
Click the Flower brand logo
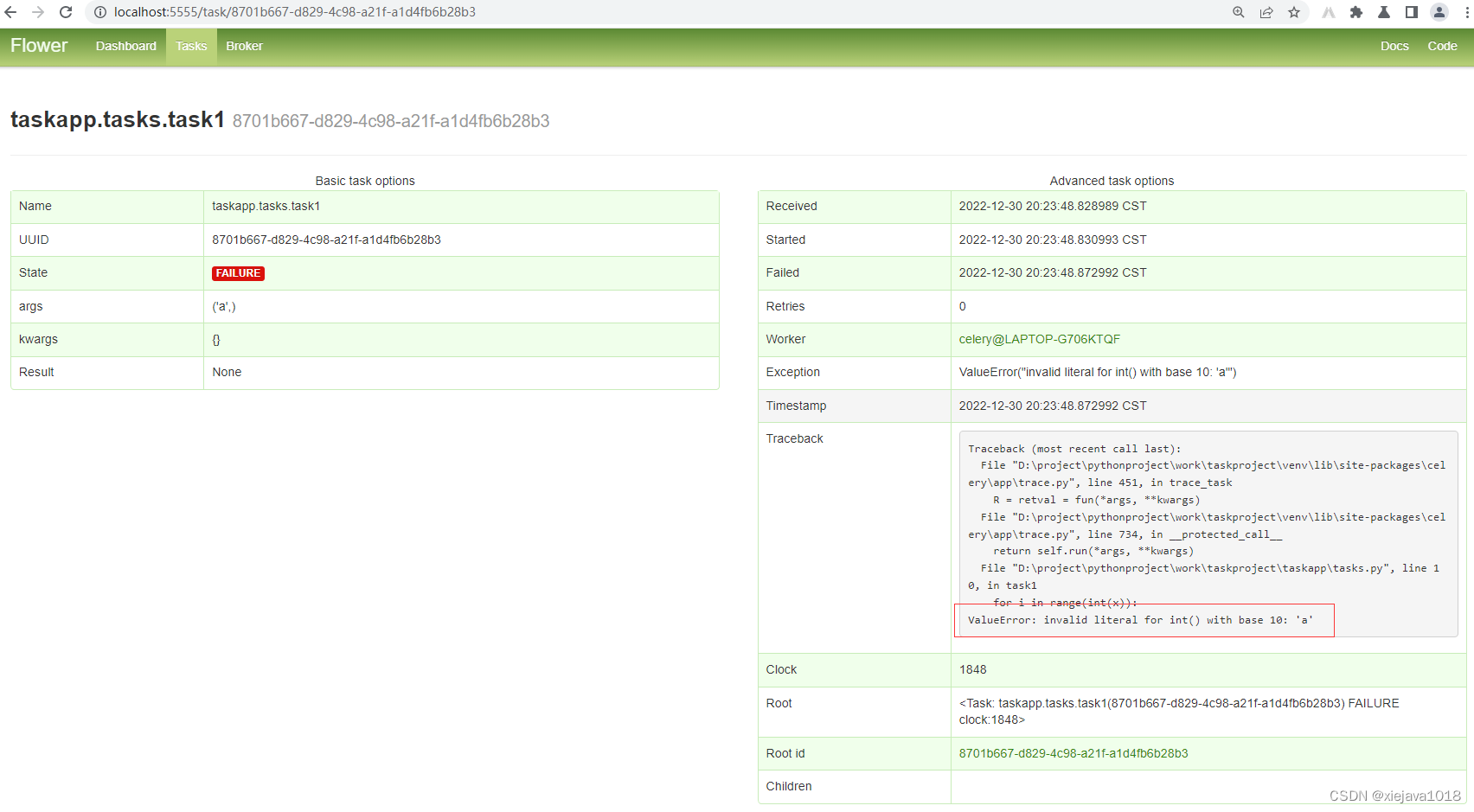click(x=38, y=45)
